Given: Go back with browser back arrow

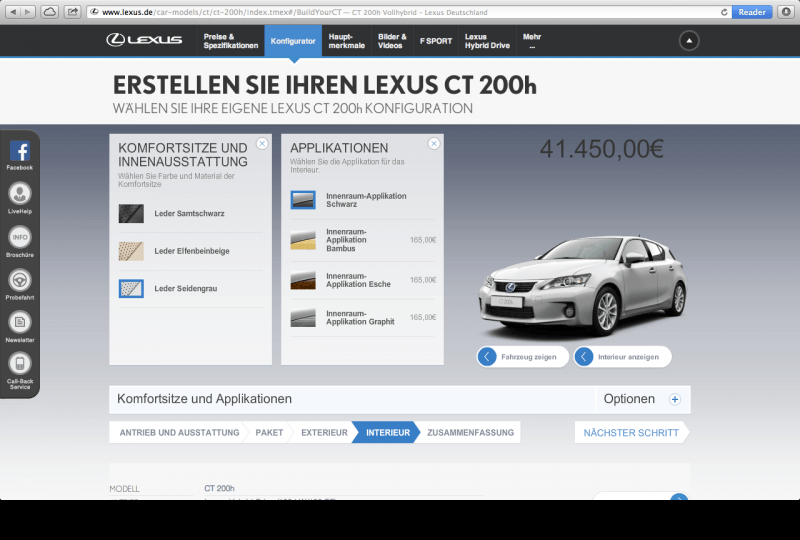Looking at the screenshot, I should 13,12.
